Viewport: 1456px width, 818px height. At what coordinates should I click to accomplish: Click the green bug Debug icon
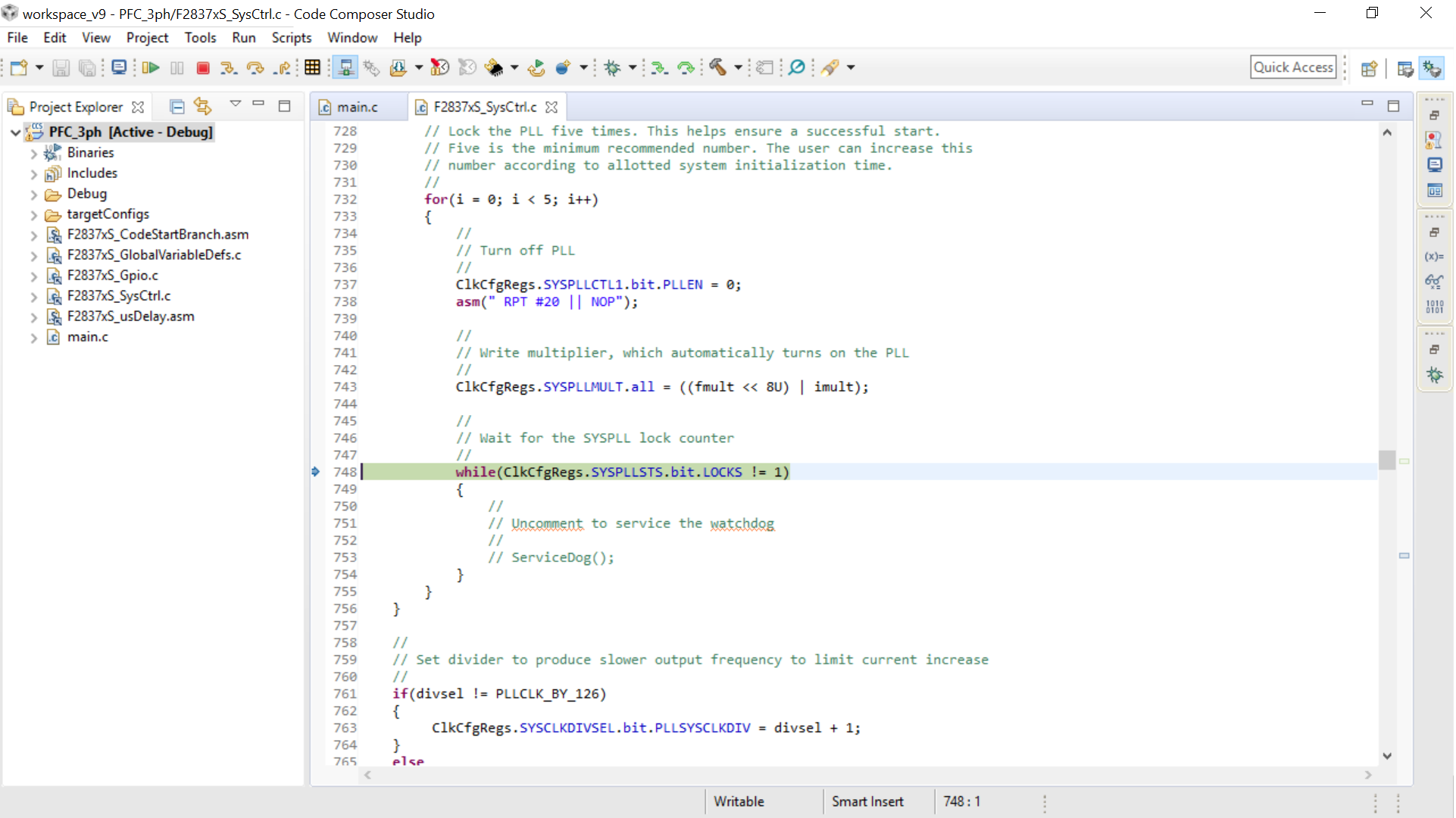click(612, 68)
